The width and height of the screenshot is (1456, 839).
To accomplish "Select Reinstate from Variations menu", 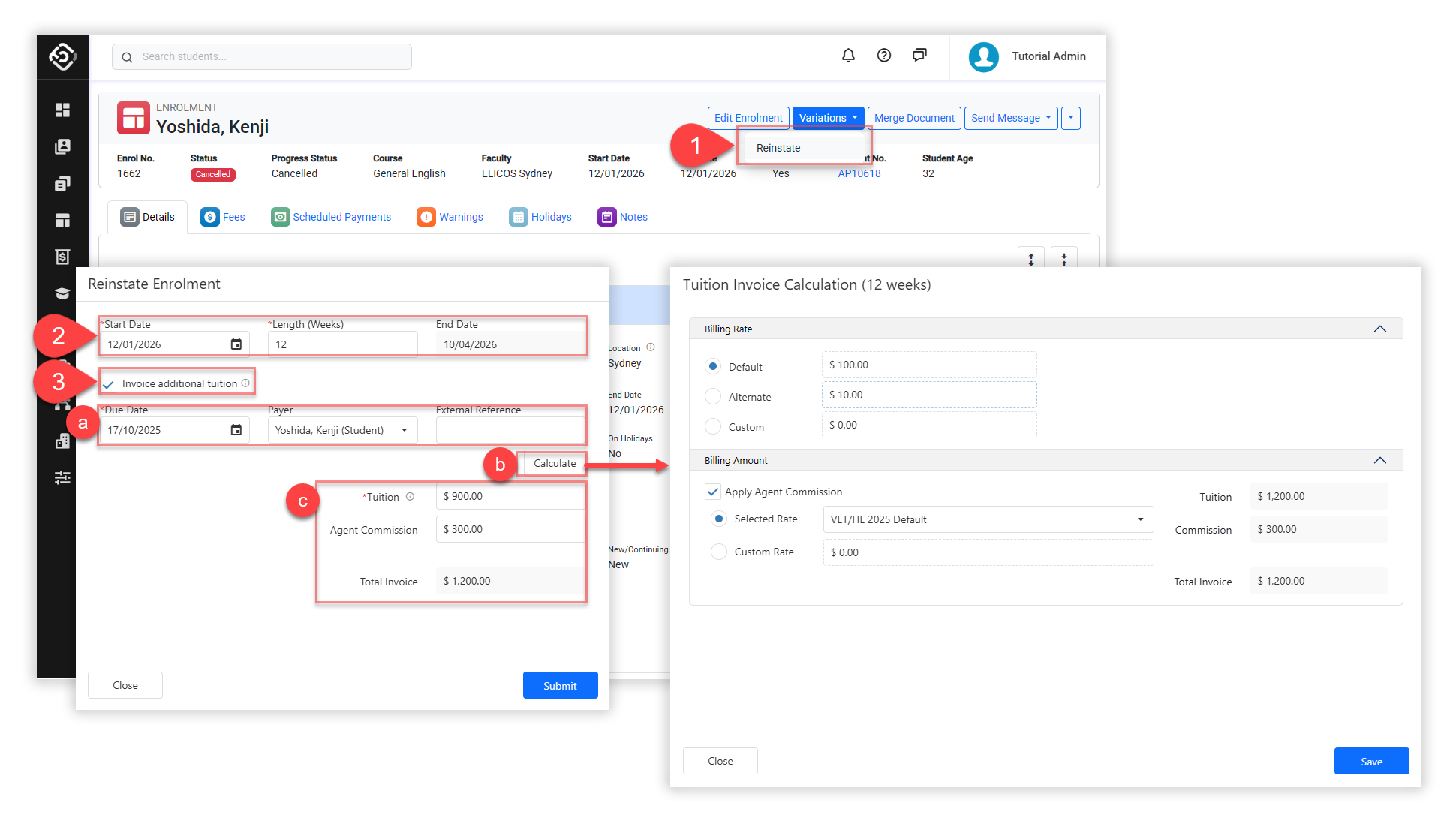I will (778, 148).
